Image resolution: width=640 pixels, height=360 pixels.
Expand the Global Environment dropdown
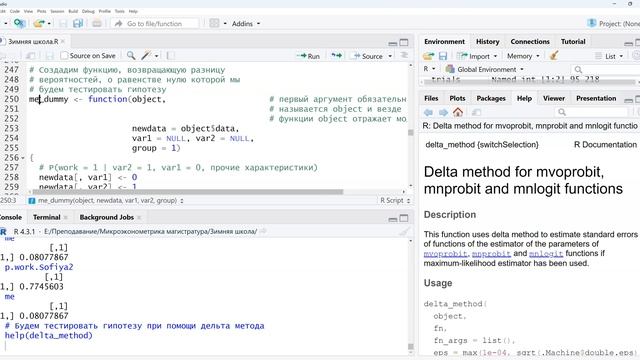[x=484, y=69]
